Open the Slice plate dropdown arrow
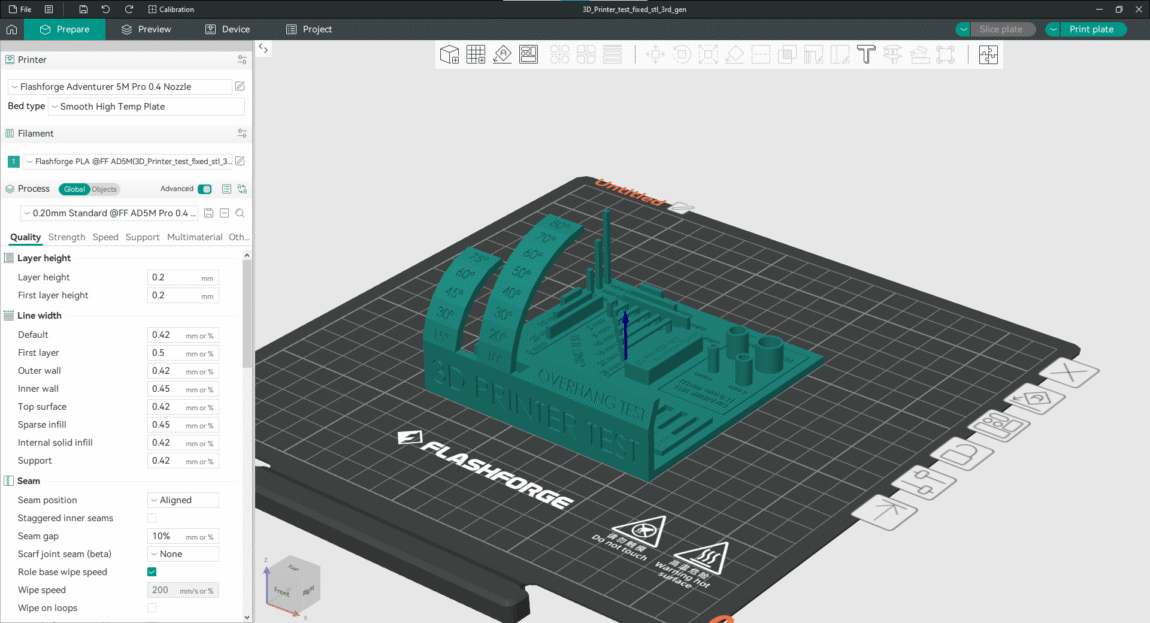This screenshot has height=623, width=1150. click(x=963, y=29)
